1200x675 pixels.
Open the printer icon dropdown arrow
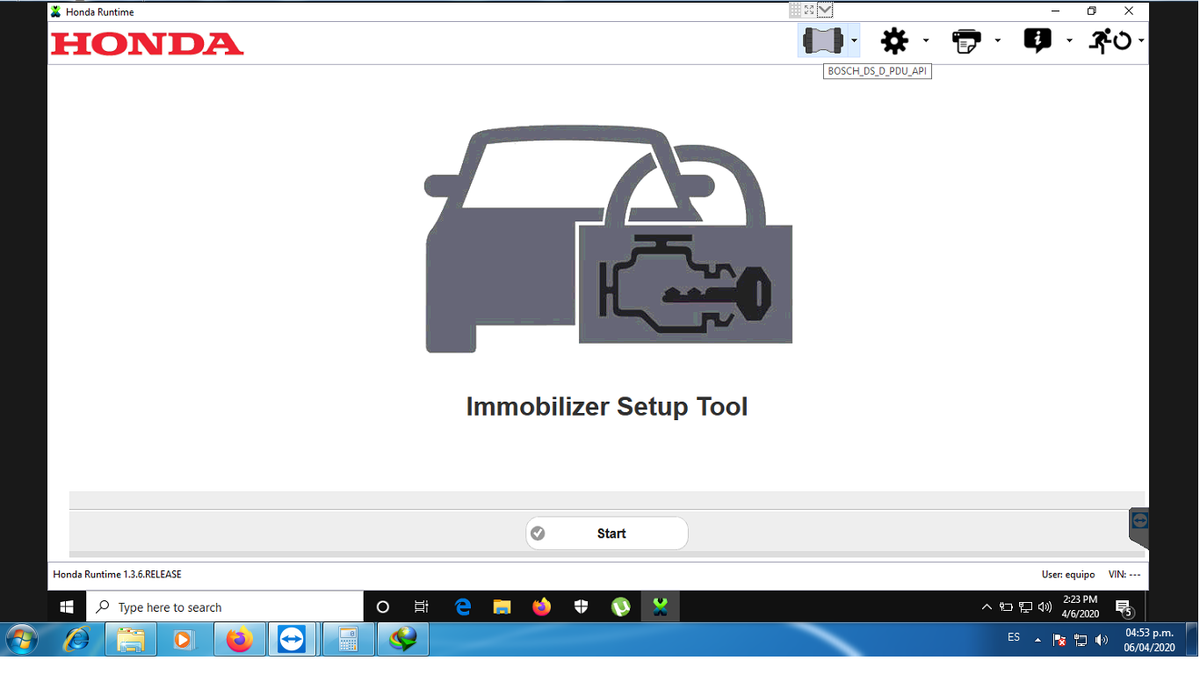tap(998, 42)
